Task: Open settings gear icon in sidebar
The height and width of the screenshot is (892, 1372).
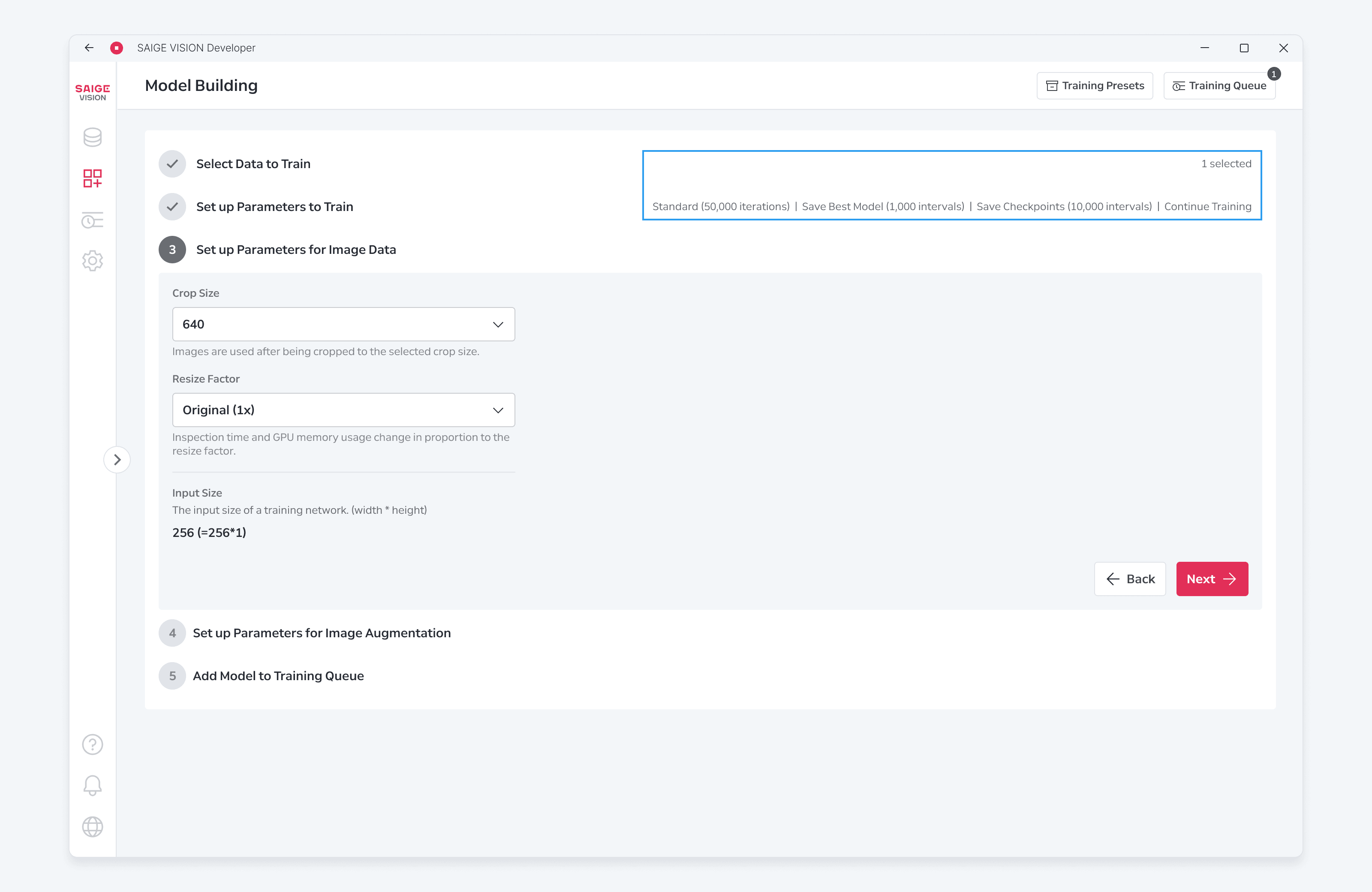Action: click(92, 261)
